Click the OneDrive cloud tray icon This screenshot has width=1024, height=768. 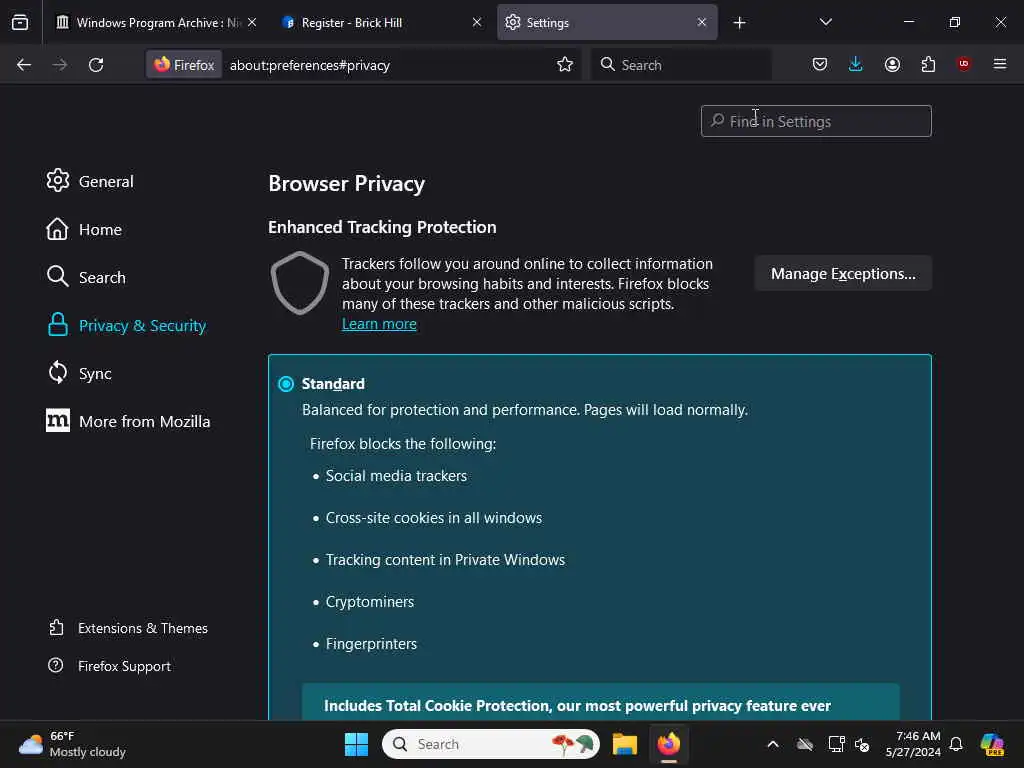pos(805,744)
